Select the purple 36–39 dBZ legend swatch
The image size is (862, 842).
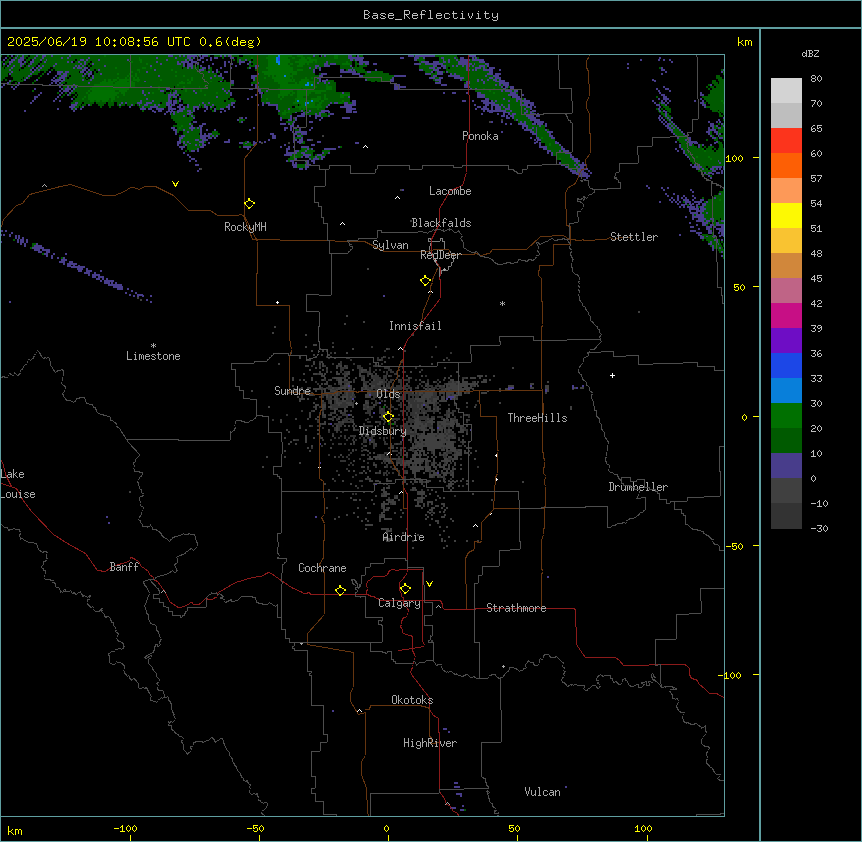[786, 340]
